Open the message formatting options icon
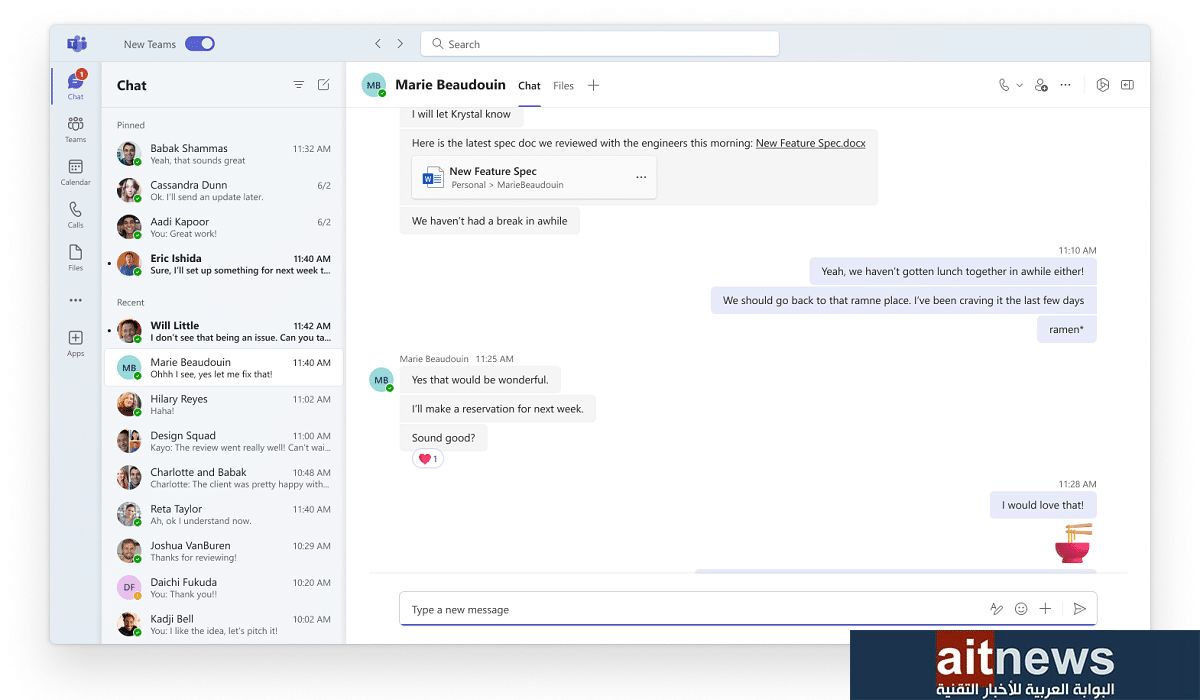1200x700 pixels. 996,609
